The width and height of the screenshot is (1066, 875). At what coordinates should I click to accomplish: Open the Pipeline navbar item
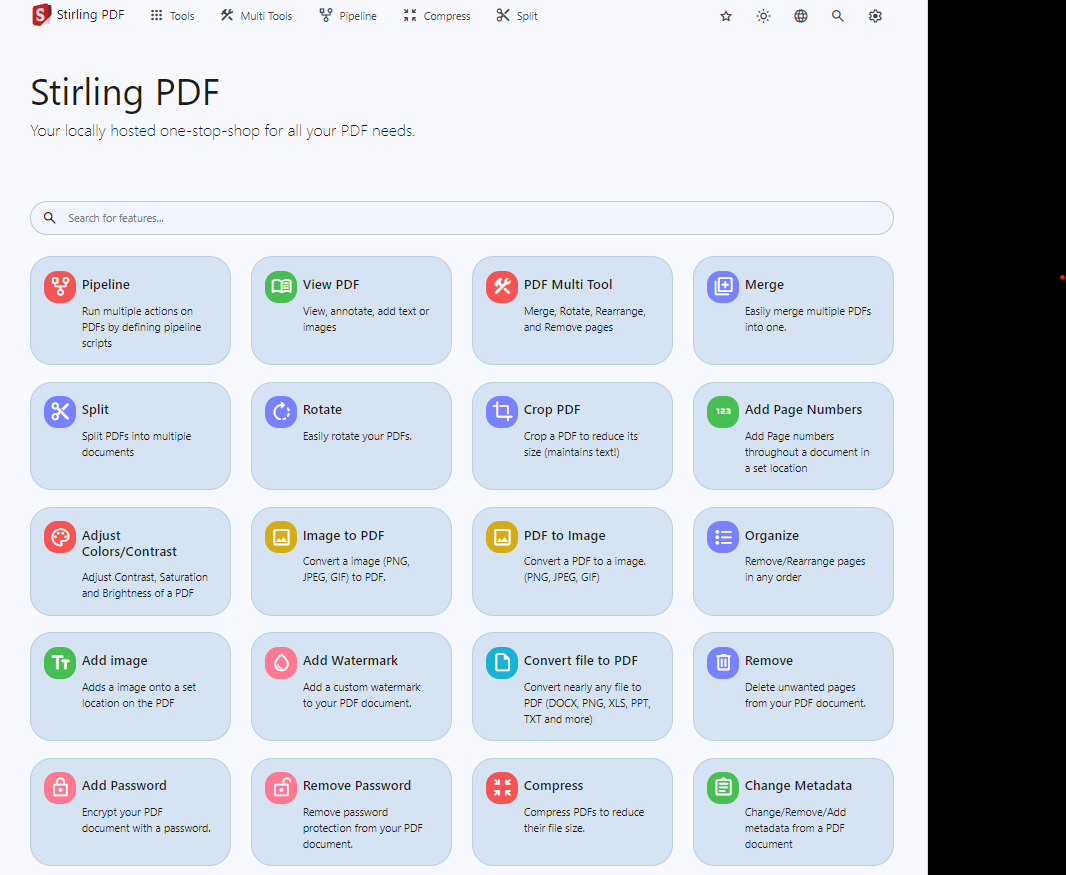[348, 16]
